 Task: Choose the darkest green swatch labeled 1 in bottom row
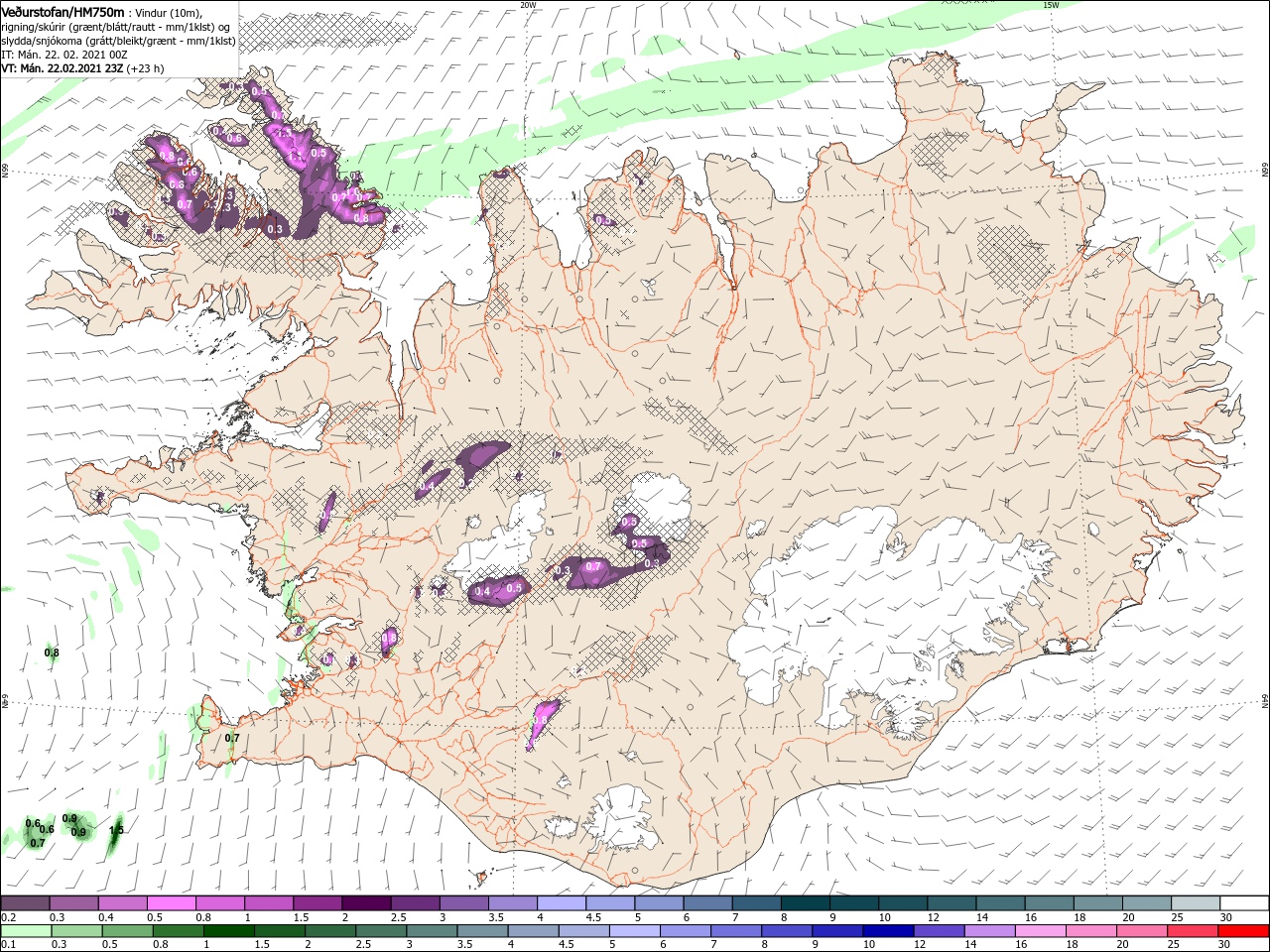229,931
